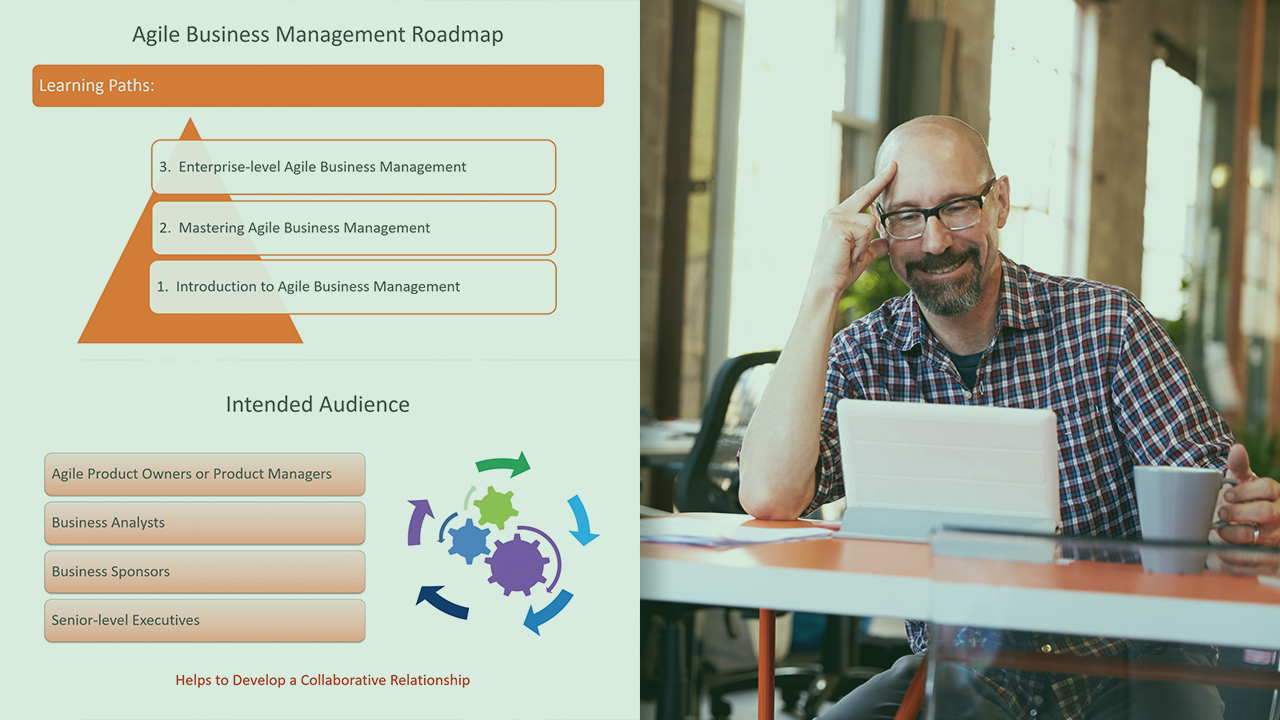Click the green gear icon

click(496, 508)
